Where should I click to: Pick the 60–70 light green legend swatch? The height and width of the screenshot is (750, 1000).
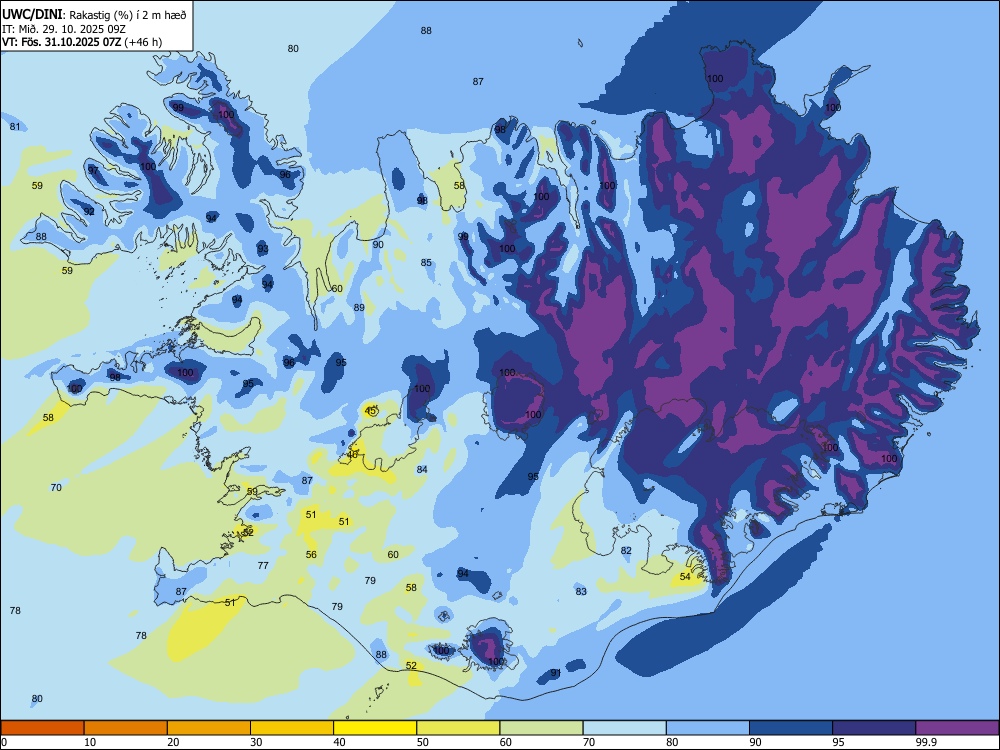[x=541, y=728]
